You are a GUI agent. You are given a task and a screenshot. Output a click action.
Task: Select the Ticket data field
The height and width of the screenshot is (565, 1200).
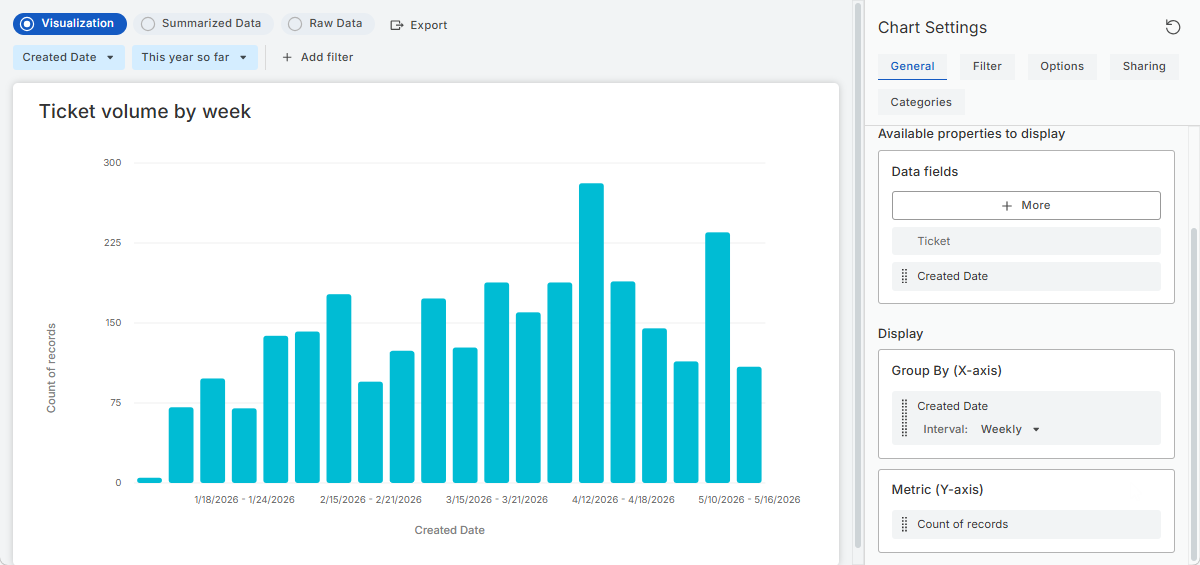coord(1026,241)
